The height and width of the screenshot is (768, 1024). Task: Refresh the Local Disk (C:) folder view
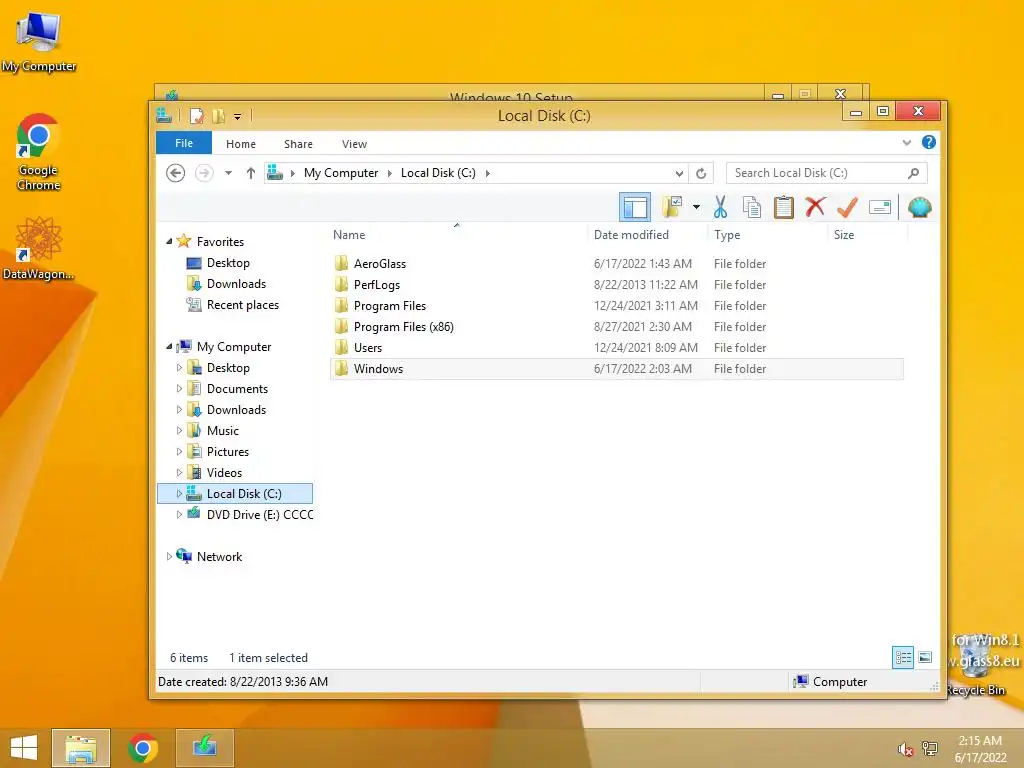tap(701, 173)
